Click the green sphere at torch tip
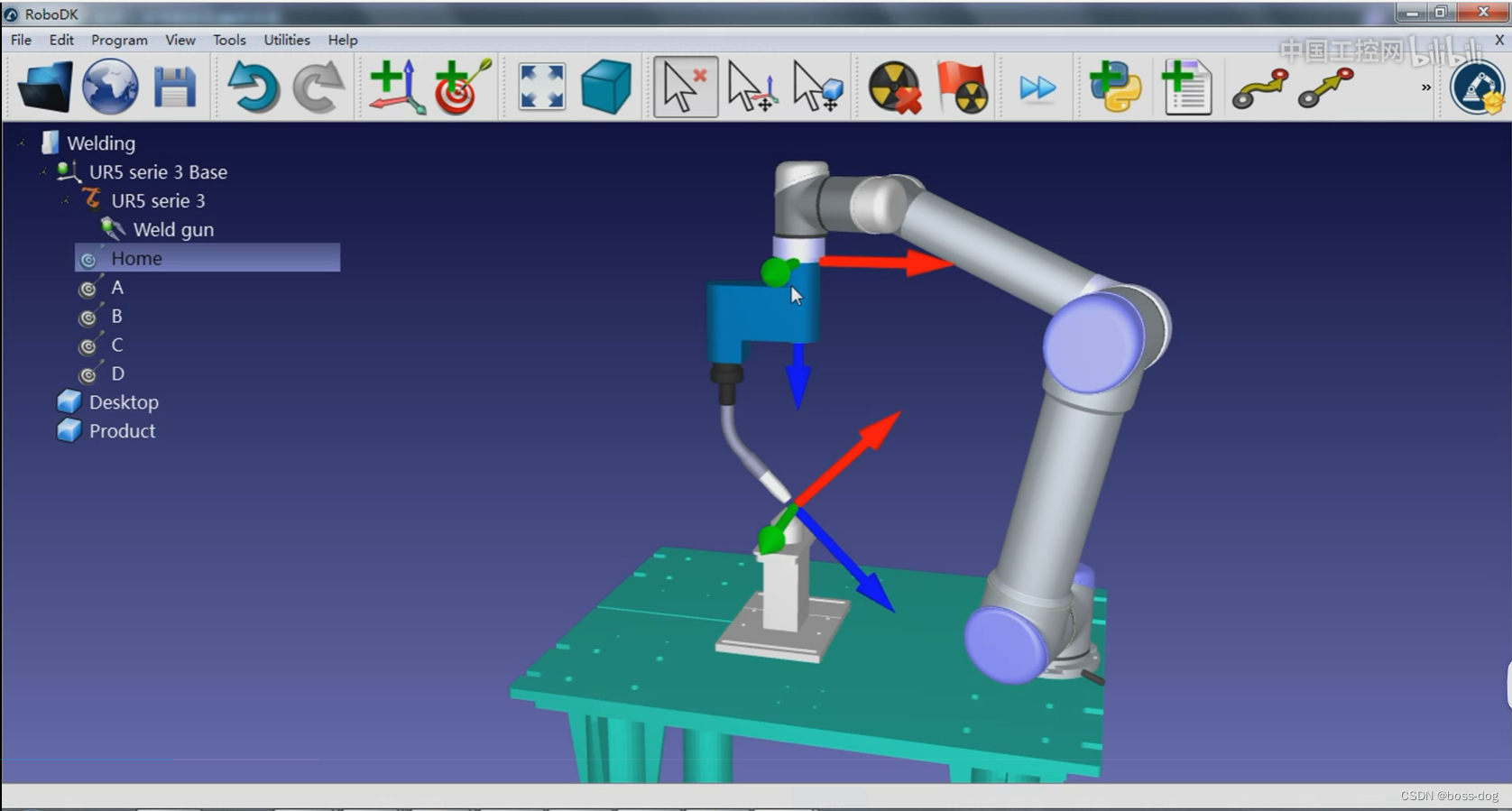The height and width of the screenshot is (811, 1512). [771, 539]
